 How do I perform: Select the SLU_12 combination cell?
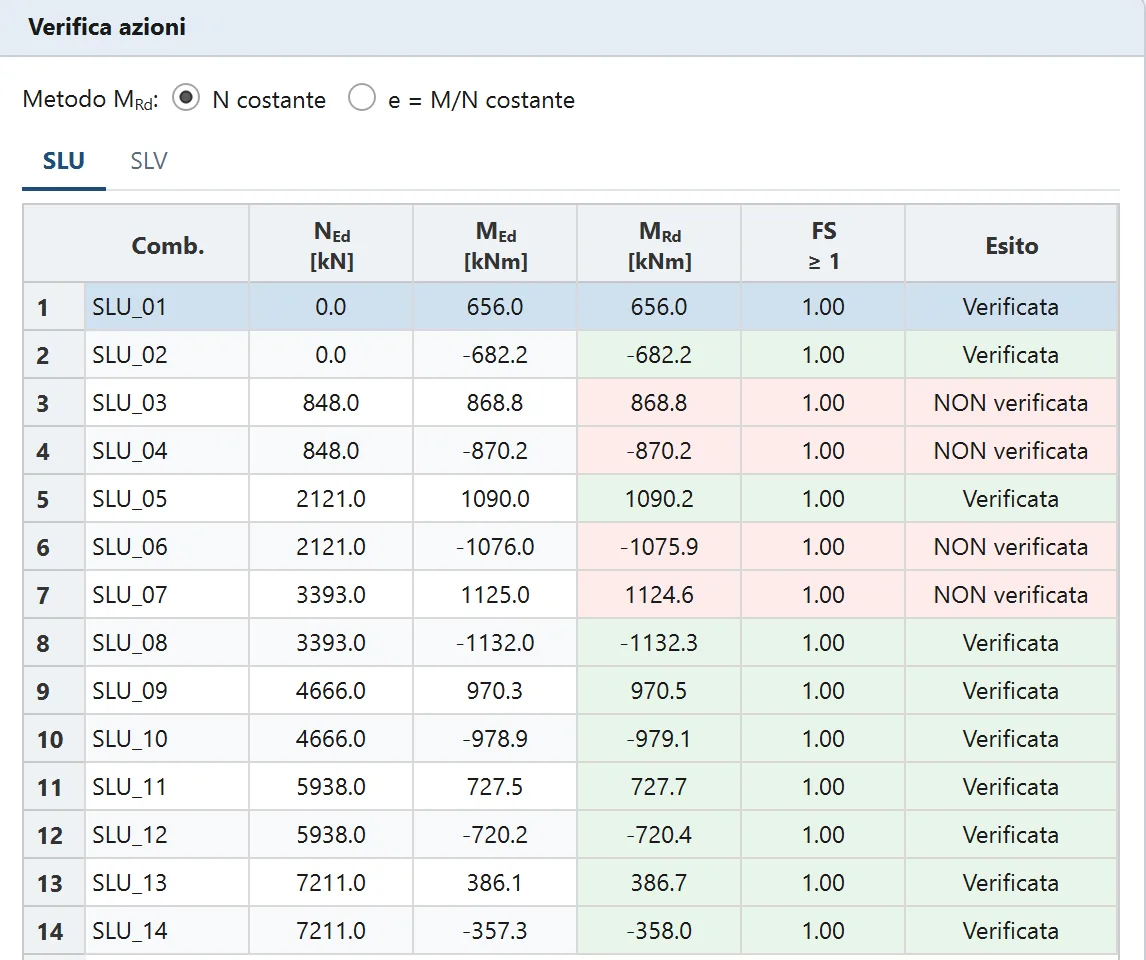click(167, 835)
